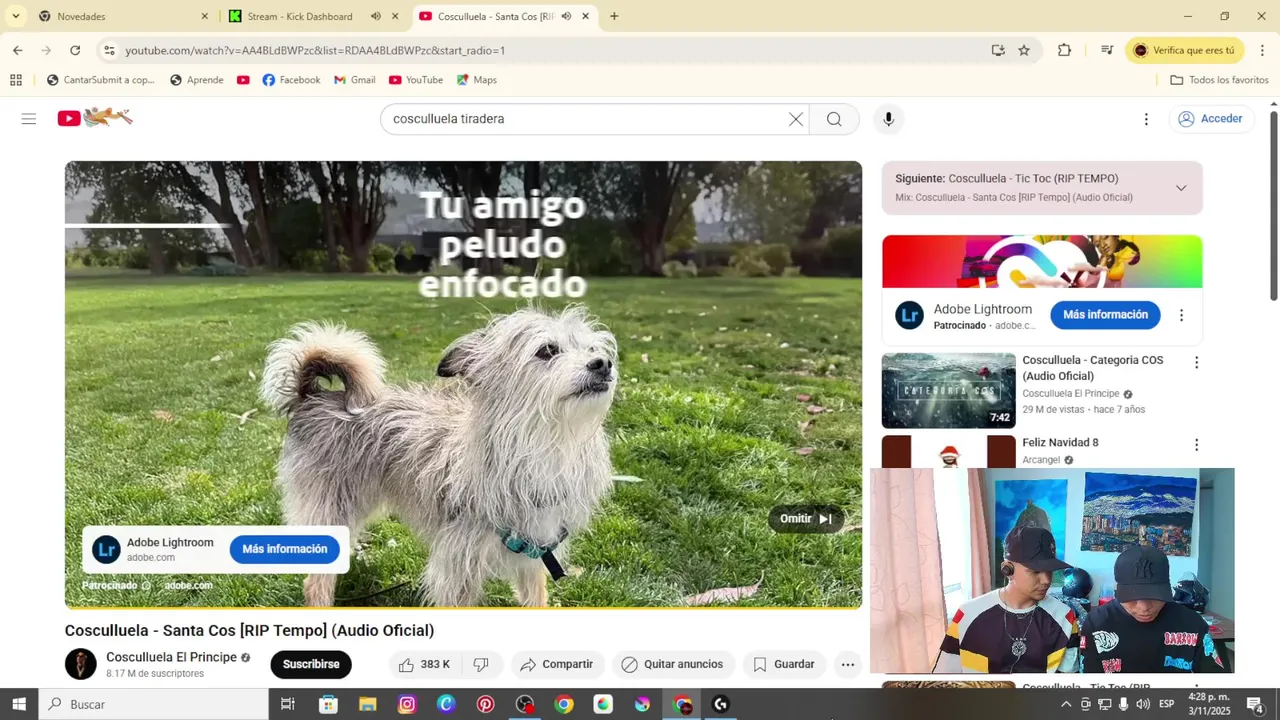Open Pinterest from taskbar
Image resolution: width=1280 pixels, height=720 pixels.
pyautogui.click(x=485, y=704)
